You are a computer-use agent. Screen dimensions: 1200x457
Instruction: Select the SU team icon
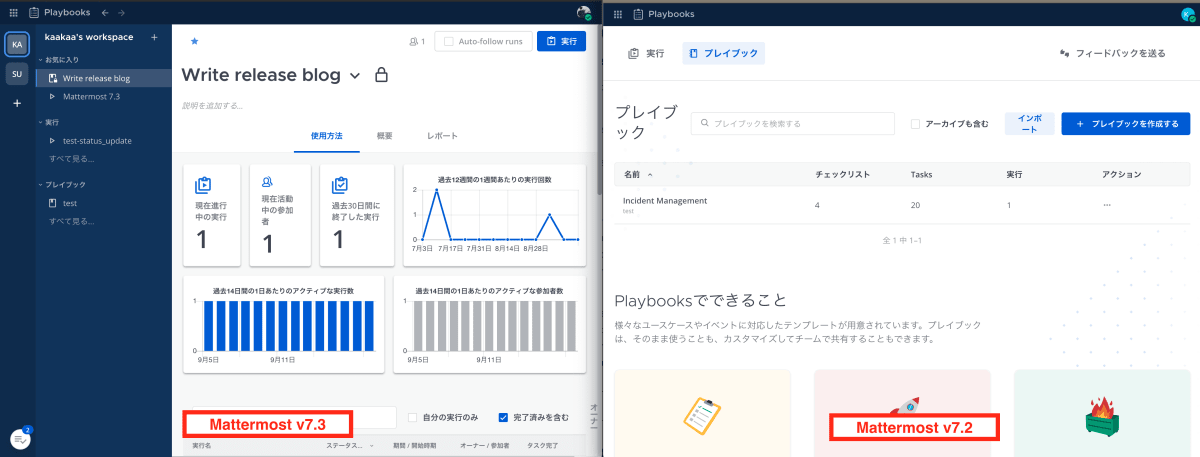[x=17, y=74]
